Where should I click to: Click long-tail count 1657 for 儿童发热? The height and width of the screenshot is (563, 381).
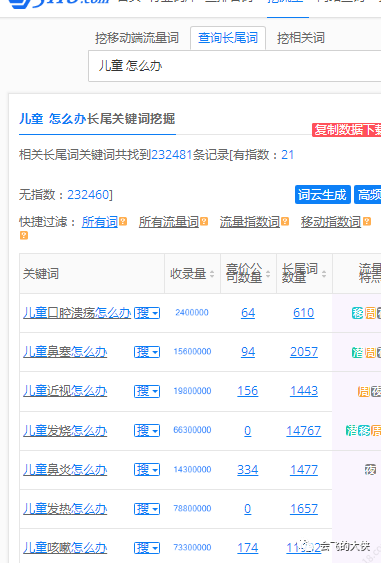coord(304,509)
